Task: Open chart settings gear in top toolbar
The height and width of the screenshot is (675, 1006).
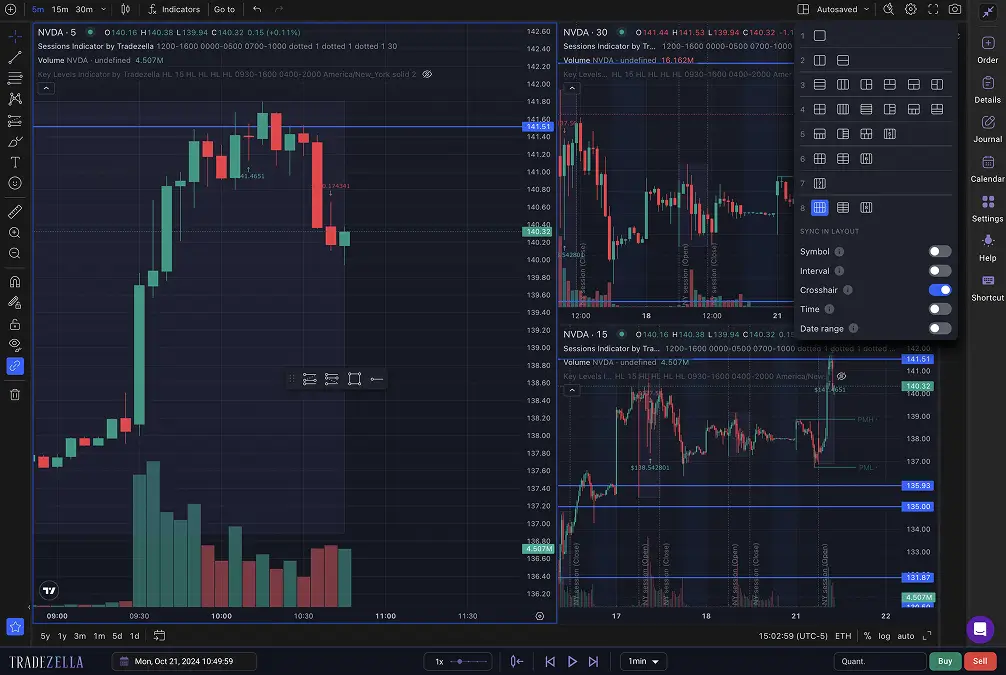Action: 911,9
